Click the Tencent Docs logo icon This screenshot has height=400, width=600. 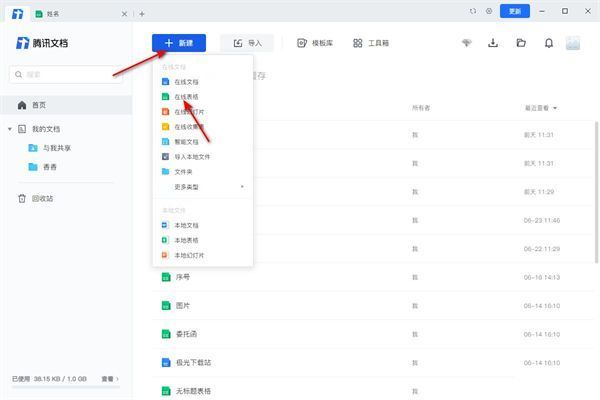[24, 43]
